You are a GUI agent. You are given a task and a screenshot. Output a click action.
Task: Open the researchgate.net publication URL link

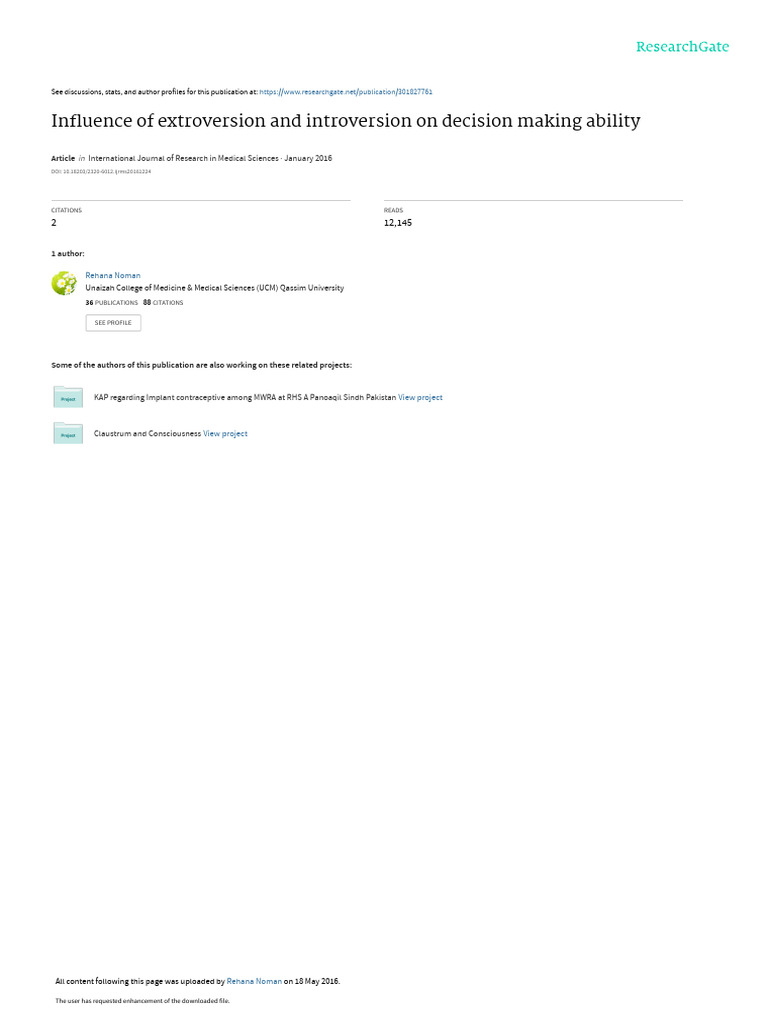[x=345, y=92]
